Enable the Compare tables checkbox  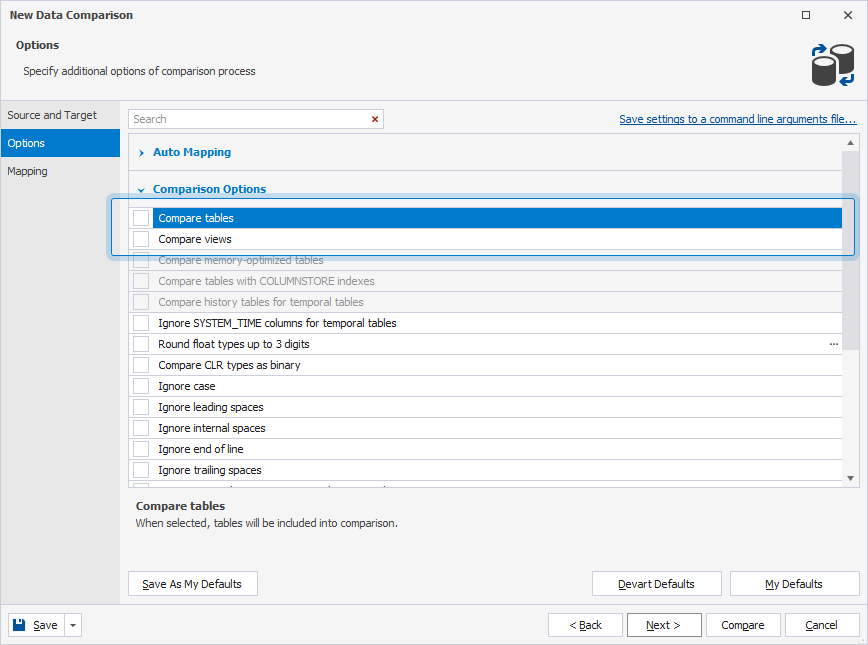[x=140, y=217]
